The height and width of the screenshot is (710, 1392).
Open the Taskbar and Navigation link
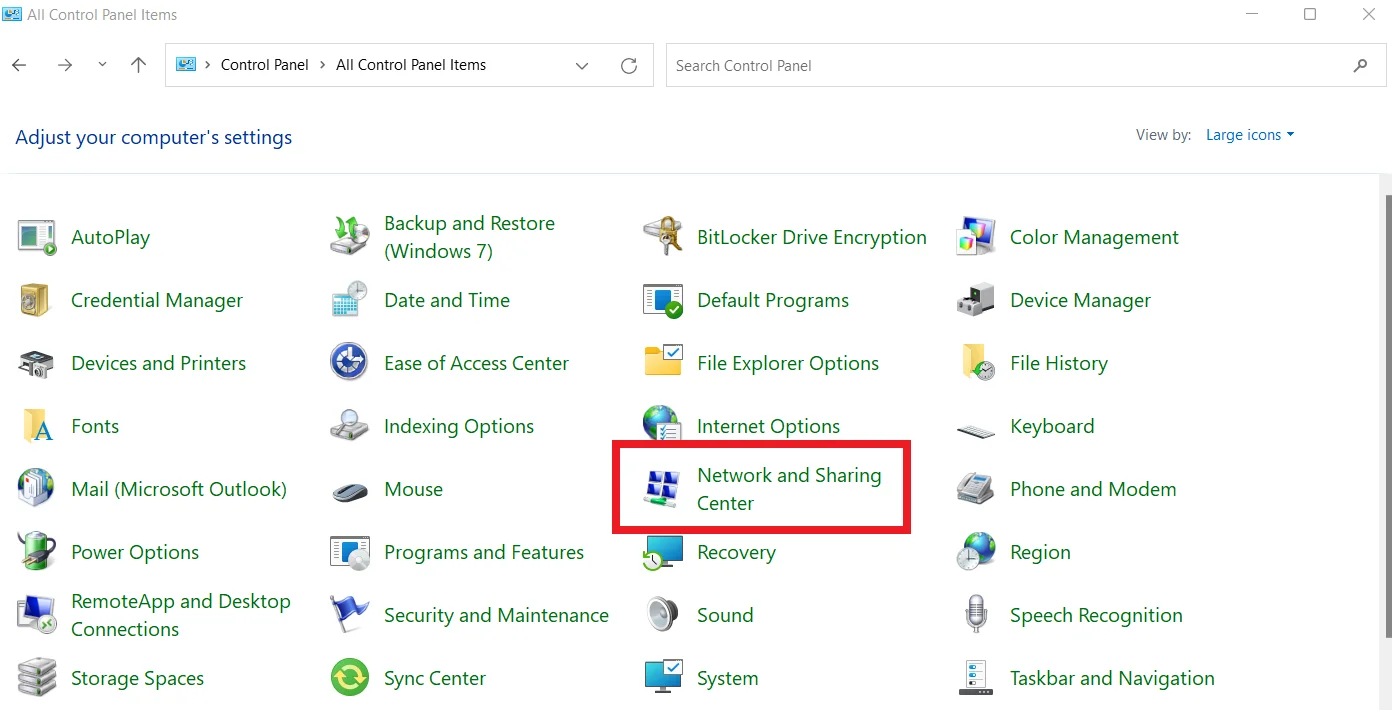(1111, 679)
